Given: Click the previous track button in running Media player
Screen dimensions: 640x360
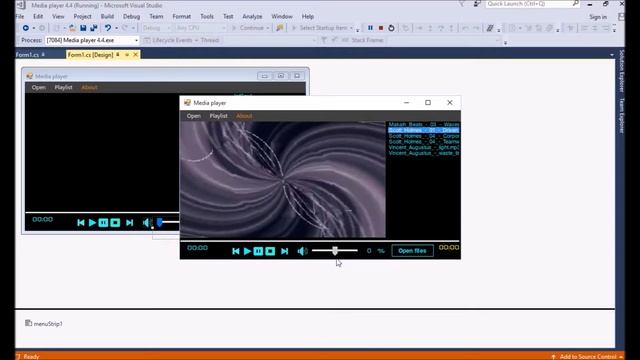Looking at the screenshot, I should 236,251.
